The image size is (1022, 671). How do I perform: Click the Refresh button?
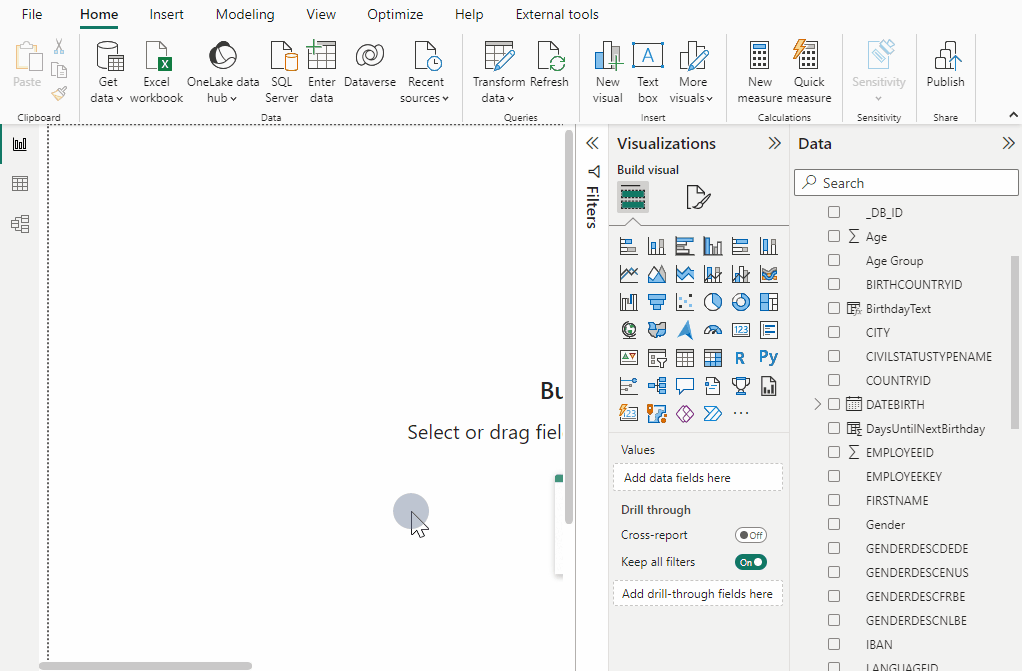(x=549, y=64)
